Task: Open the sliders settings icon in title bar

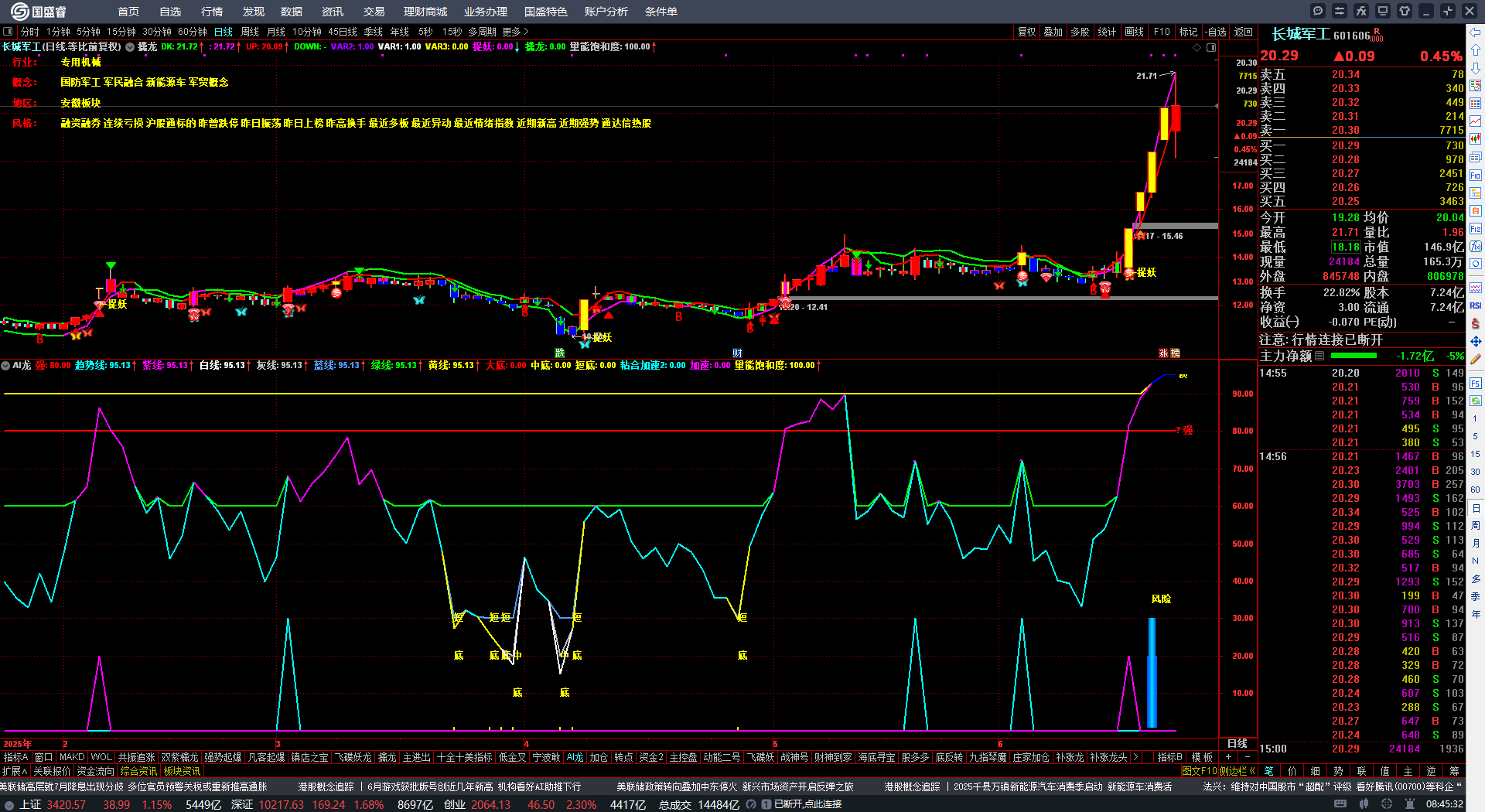Action: (1340, 11)
